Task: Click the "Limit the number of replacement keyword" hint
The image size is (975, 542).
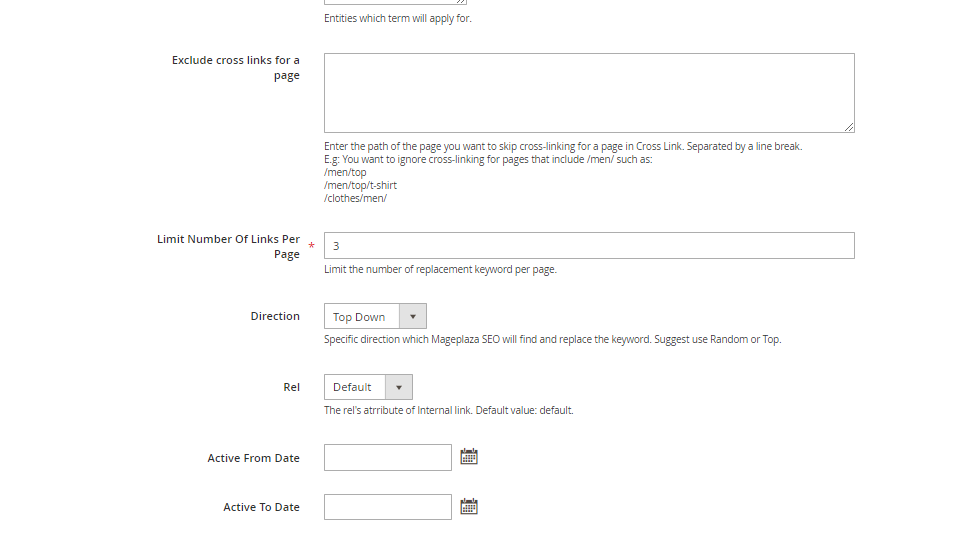Action: [x=440, y=269]
